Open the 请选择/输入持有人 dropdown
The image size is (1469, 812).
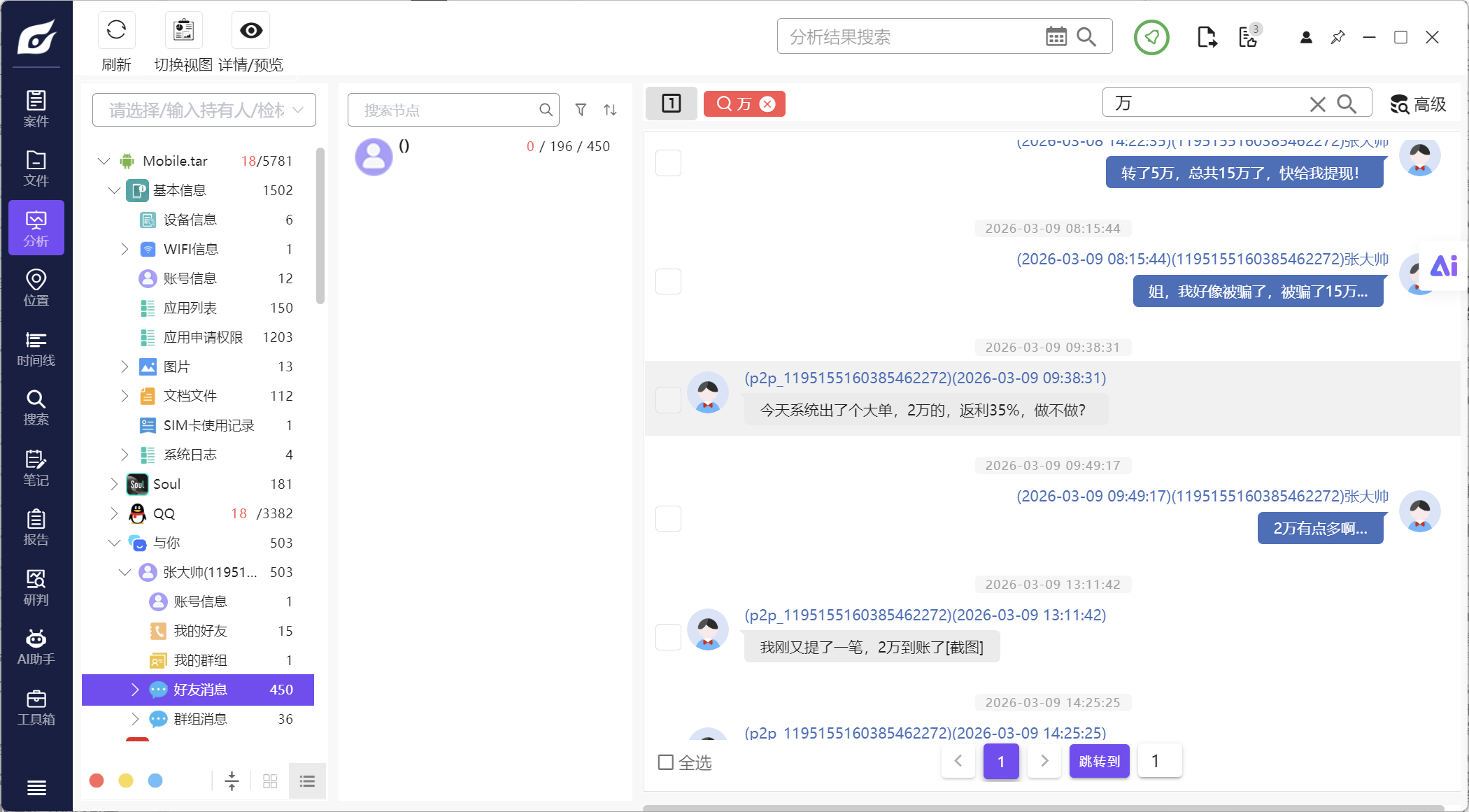(x=204, y=110)
